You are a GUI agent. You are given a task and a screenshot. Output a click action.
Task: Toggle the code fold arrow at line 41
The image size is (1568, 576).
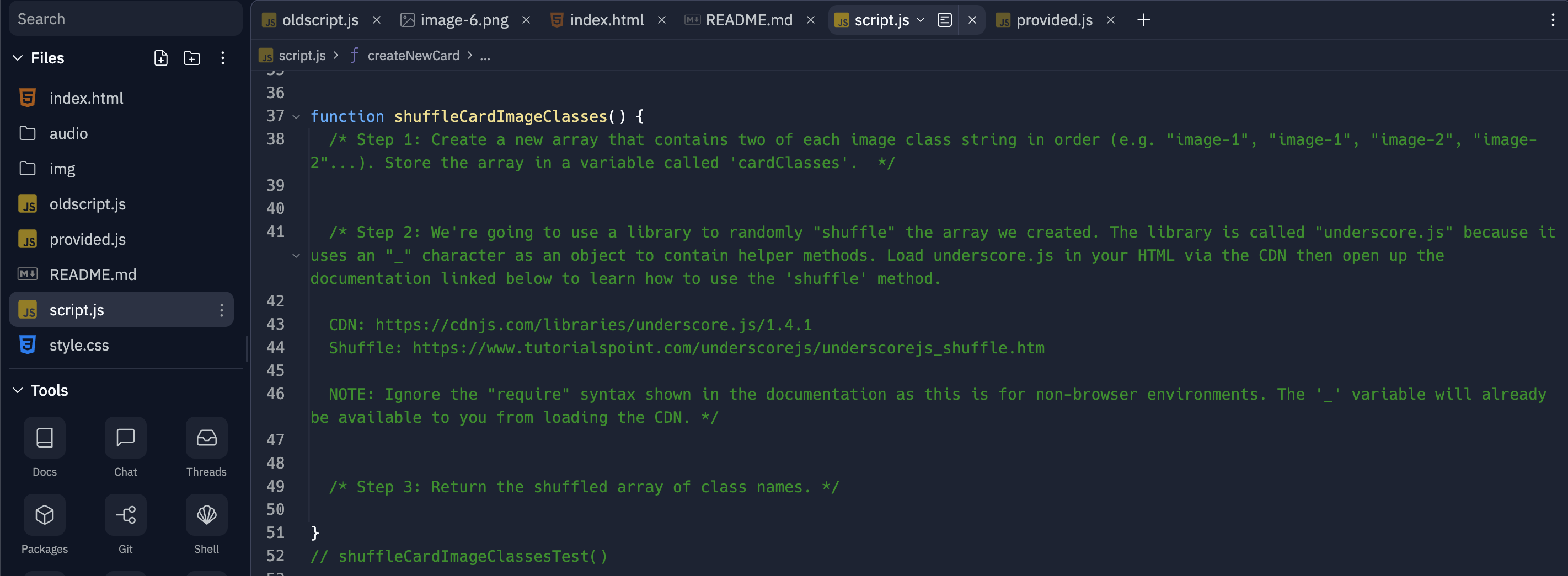[x=296, y=255]
